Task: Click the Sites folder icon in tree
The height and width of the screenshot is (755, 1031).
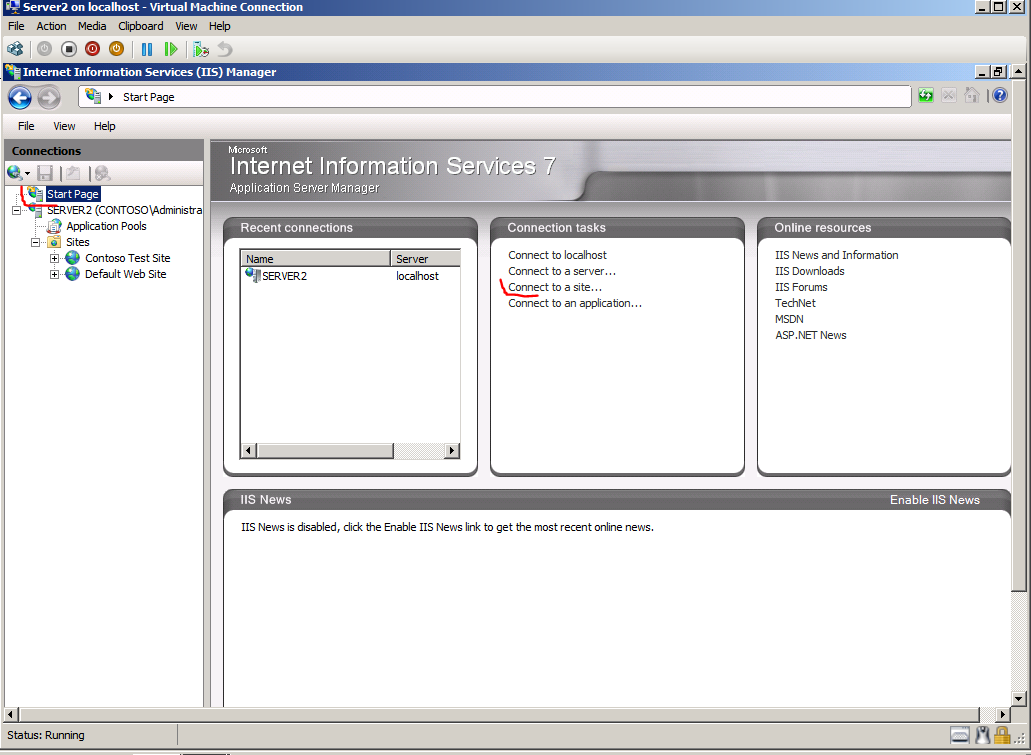Action: point(55,242)
